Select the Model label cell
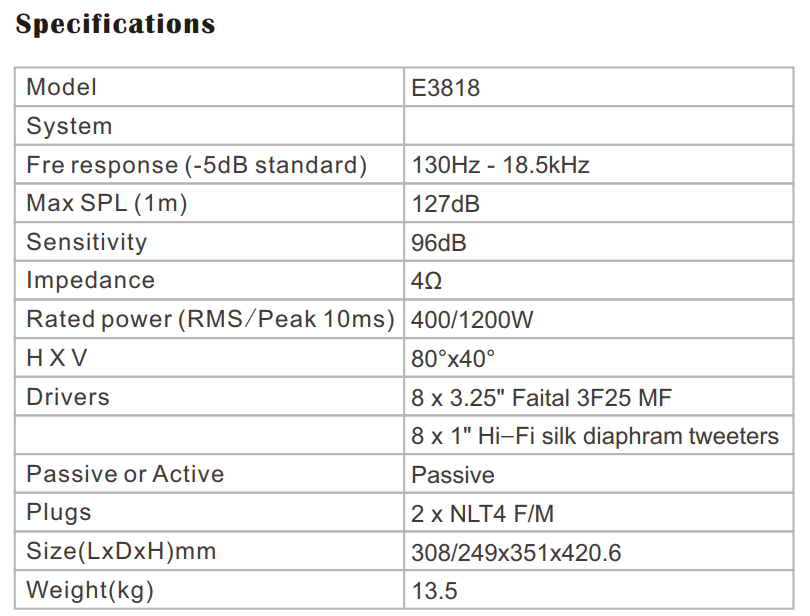810x616 pixels. coord(62,87)
